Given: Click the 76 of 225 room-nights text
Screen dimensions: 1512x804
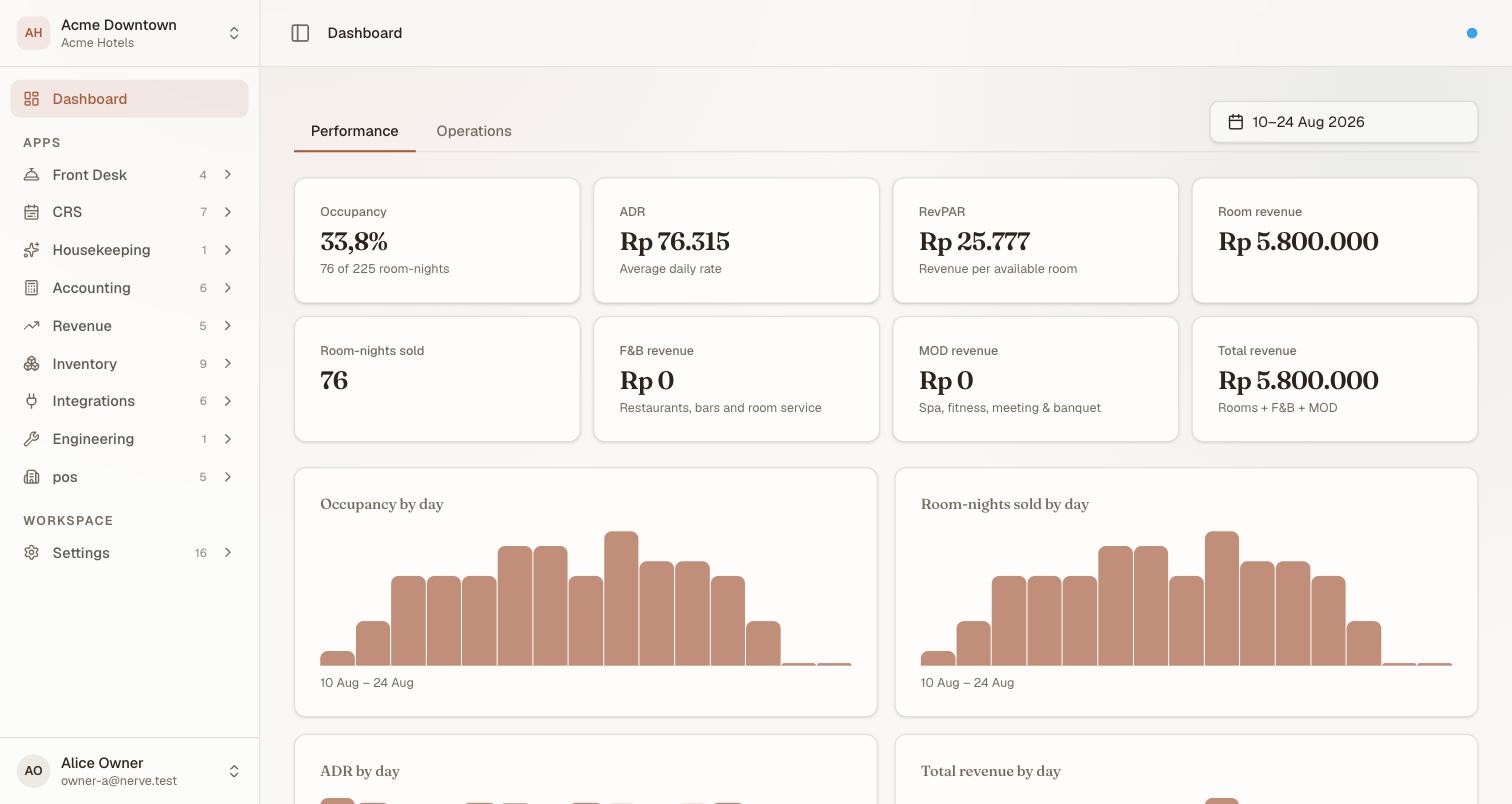Looking at the screenshot, I should coord(385,269).
